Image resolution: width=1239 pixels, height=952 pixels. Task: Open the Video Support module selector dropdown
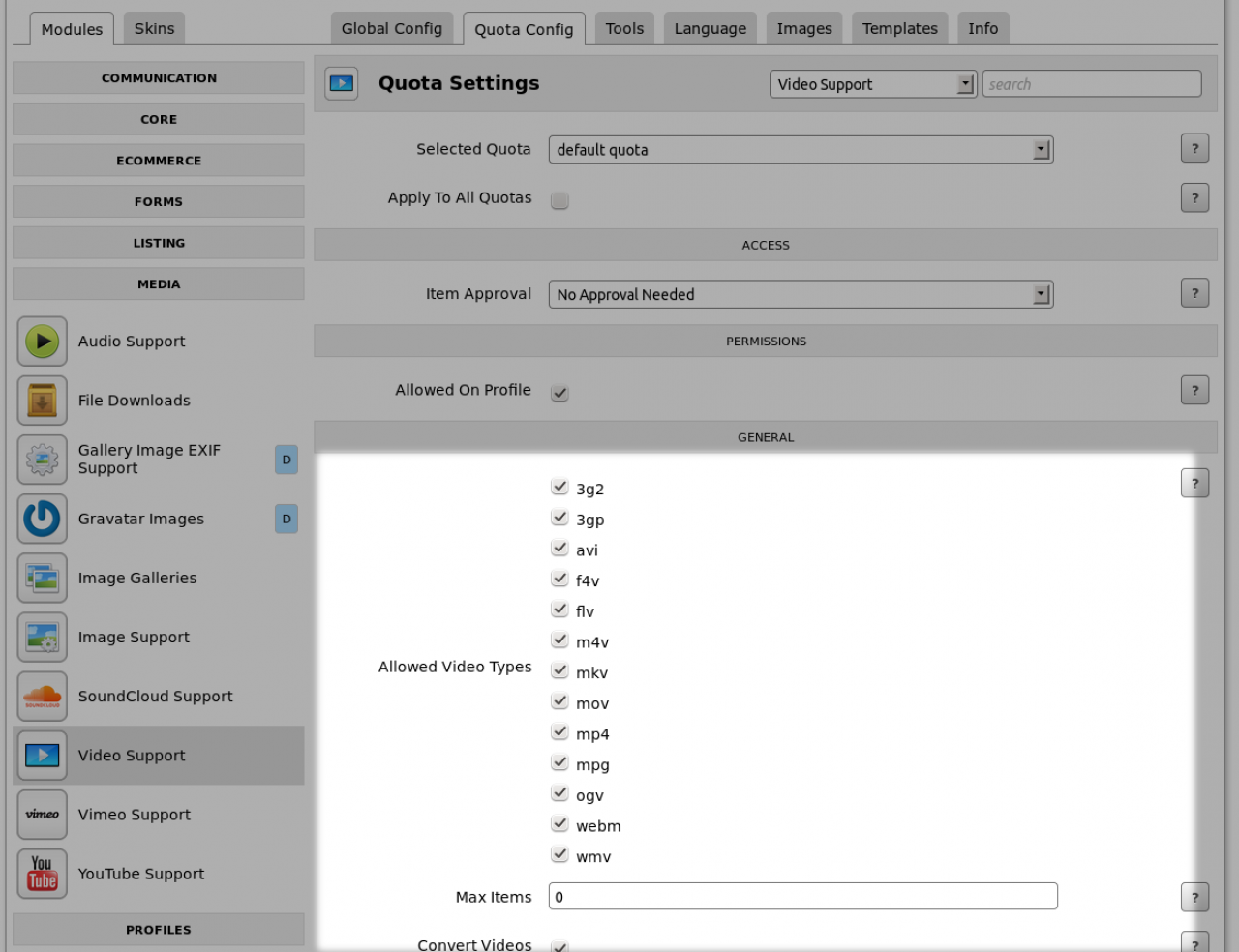pos(872,84)
